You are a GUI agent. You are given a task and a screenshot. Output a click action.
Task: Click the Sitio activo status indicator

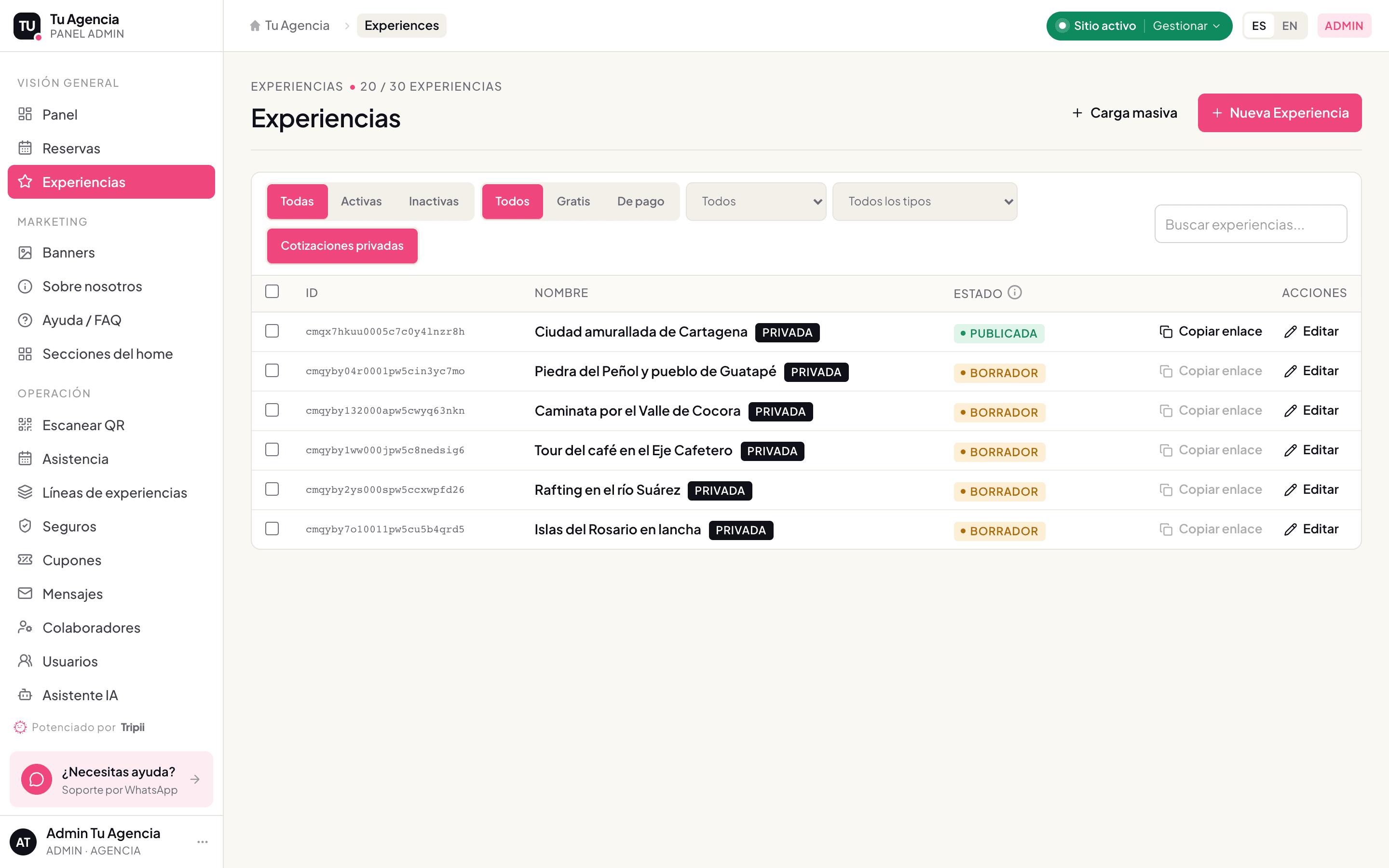click(1096, 26)
